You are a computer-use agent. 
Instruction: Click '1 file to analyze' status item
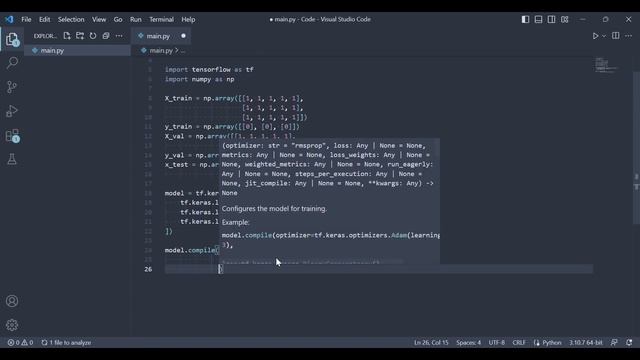click(x=66, y=342)
